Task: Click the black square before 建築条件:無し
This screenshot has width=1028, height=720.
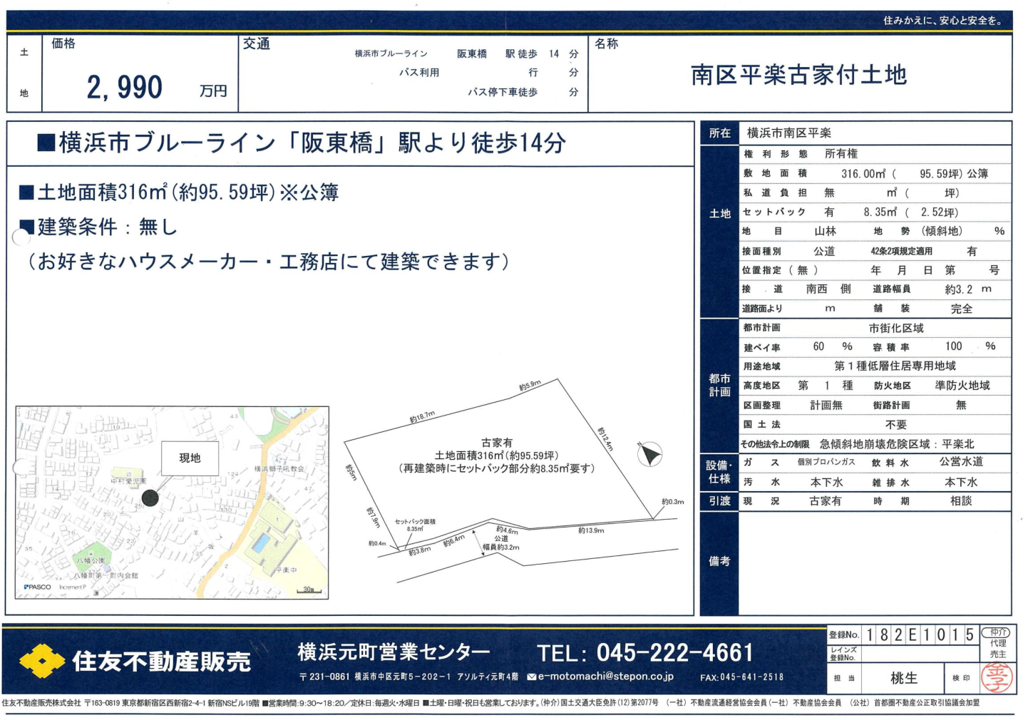Action: tap(27, 226)
